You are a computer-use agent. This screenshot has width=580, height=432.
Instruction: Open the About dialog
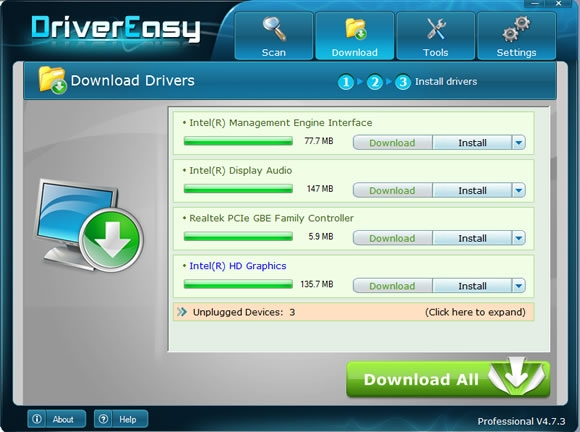[56, 419]
